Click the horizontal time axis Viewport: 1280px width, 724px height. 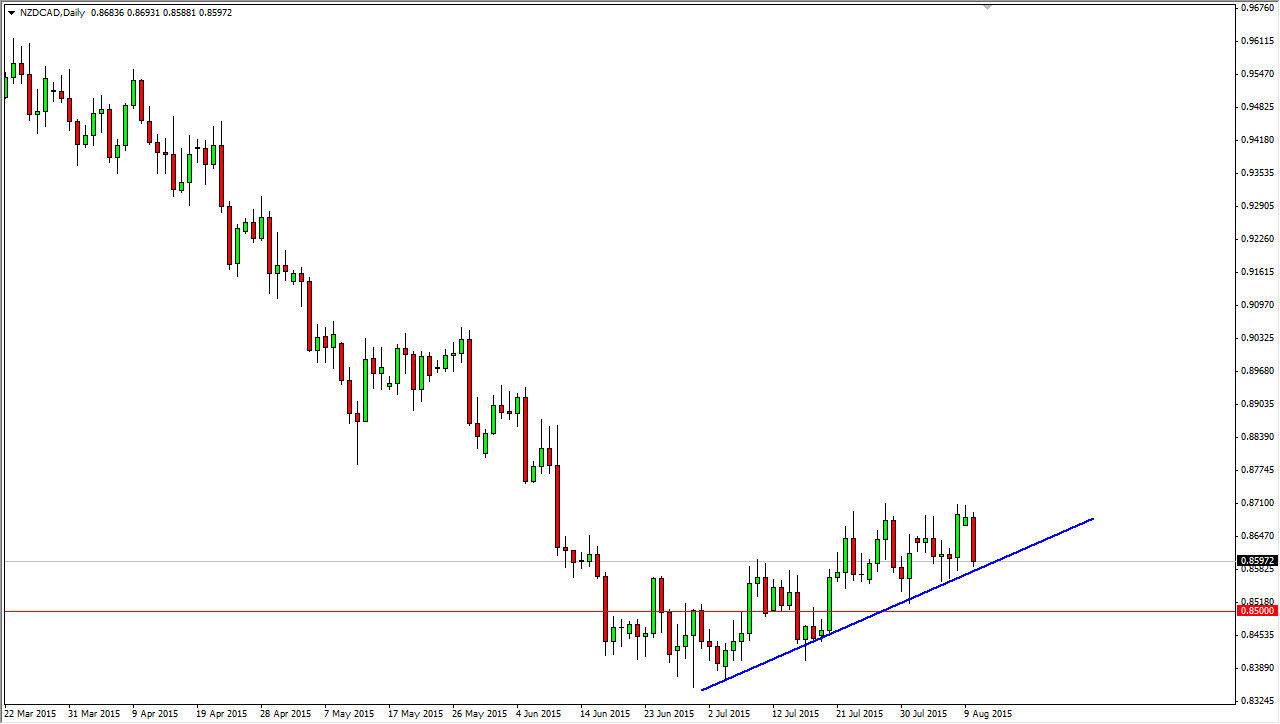(x=500, y=714)
